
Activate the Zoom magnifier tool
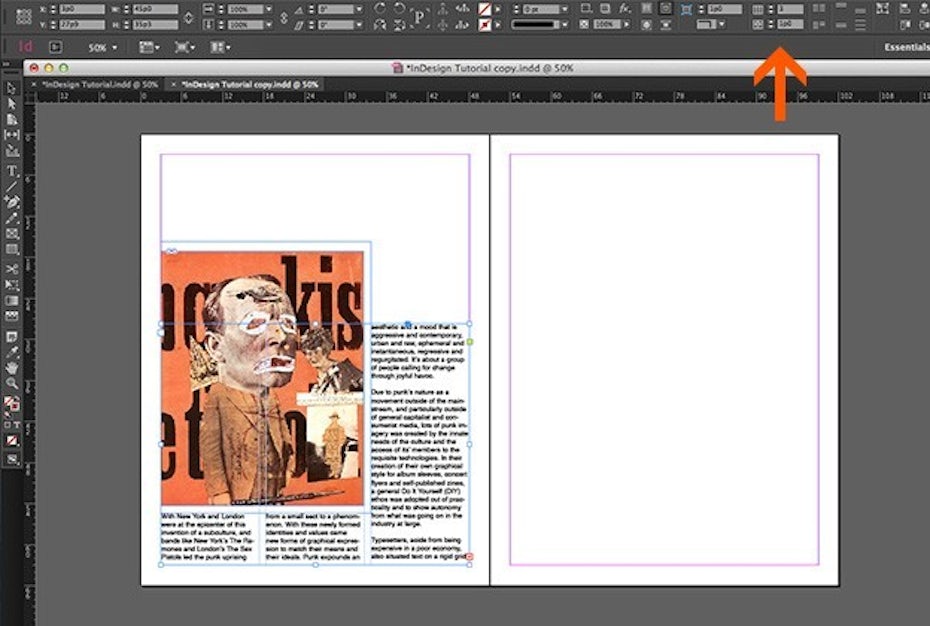coord(12,382)
